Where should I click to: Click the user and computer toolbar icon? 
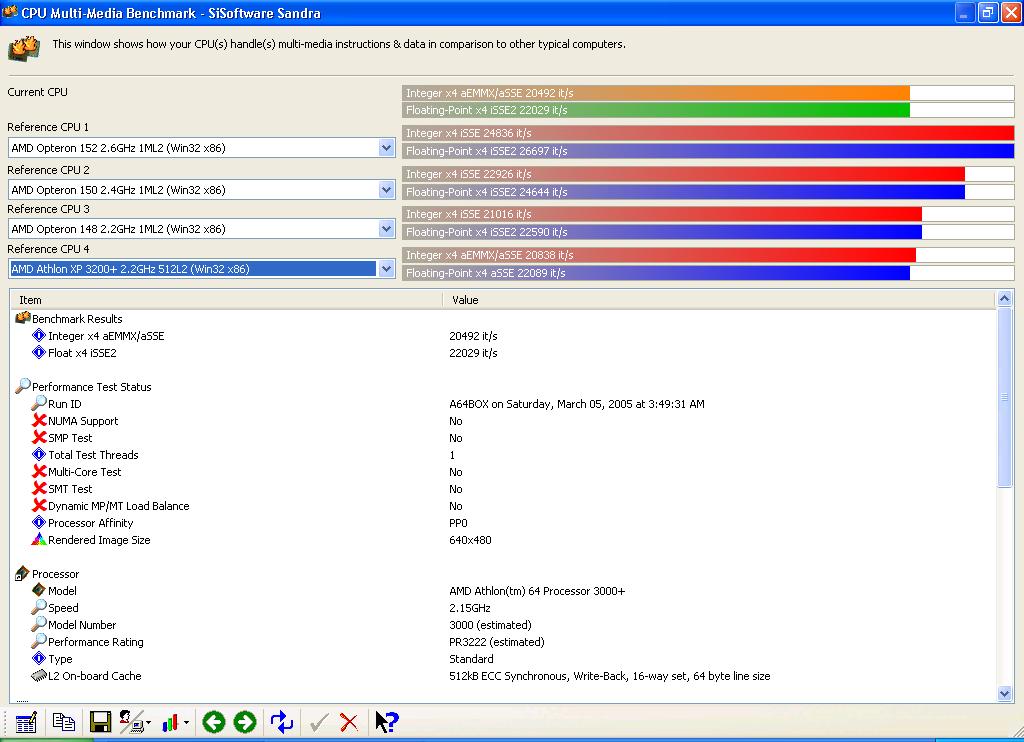pos(133,722)
